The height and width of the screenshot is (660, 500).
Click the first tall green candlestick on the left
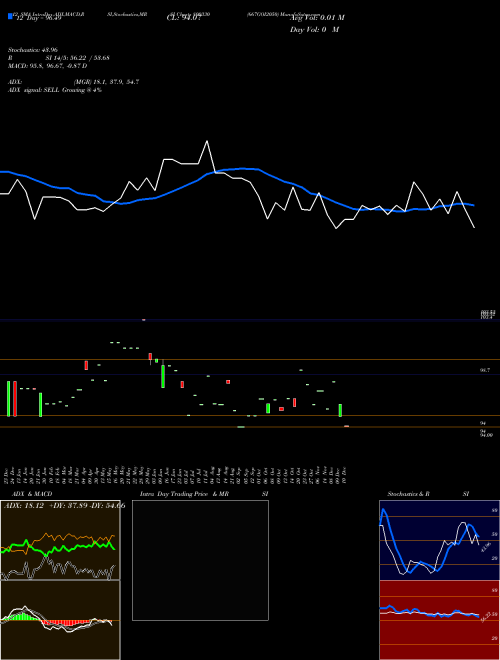click(8, 399)
